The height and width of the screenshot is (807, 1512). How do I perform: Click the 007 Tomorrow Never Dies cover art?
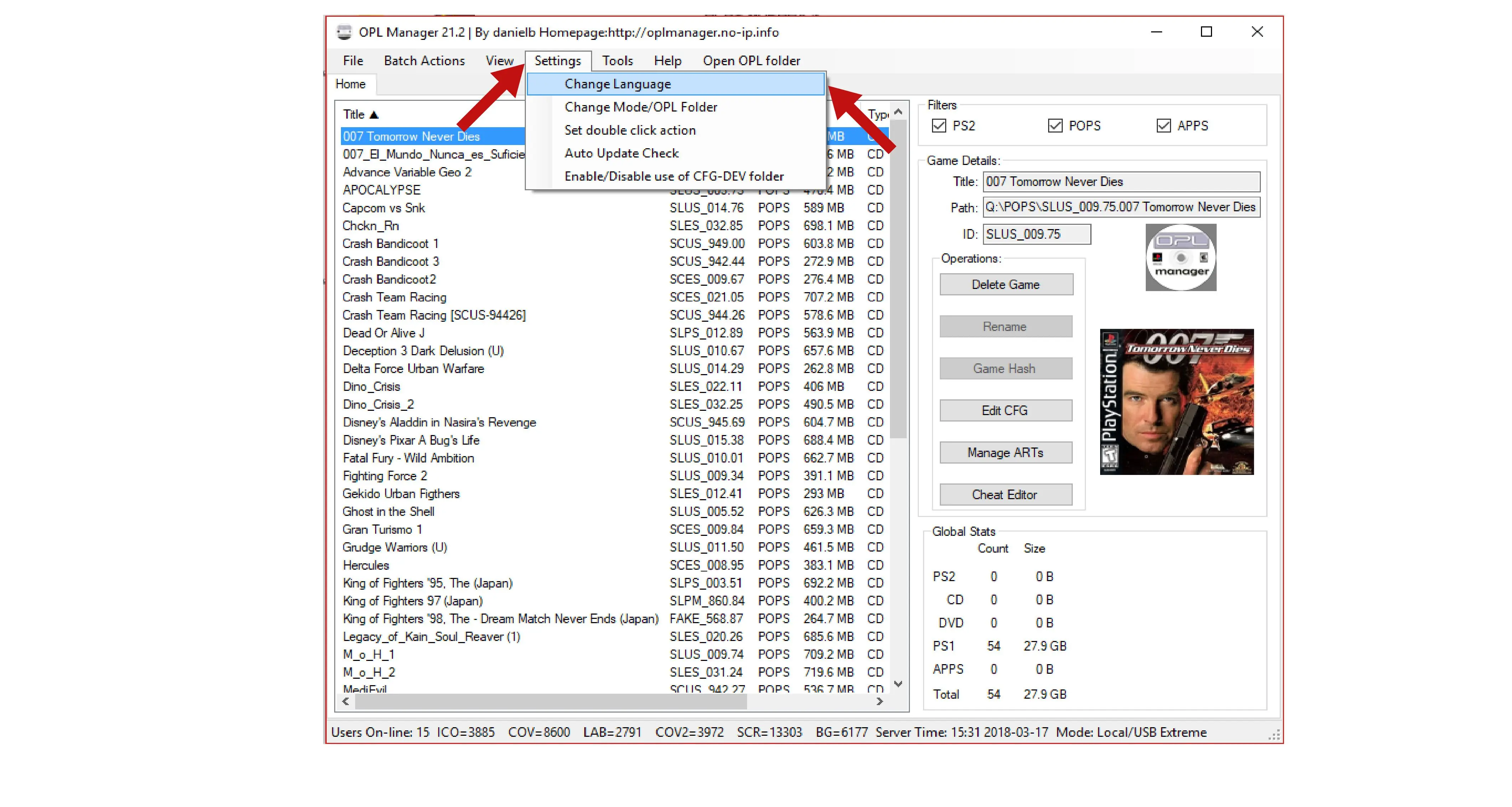coord(1176,402)
